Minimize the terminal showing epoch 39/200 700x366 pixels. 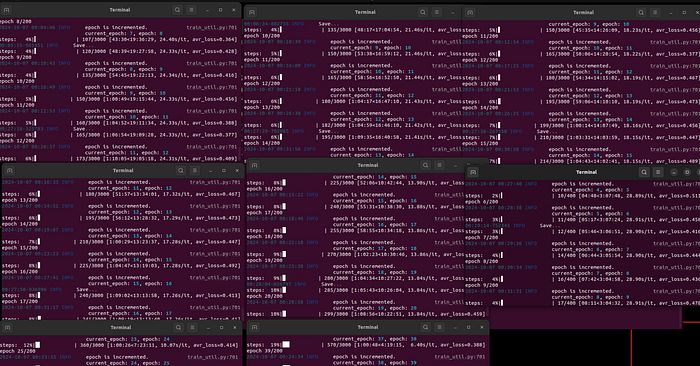pos(455,327)
